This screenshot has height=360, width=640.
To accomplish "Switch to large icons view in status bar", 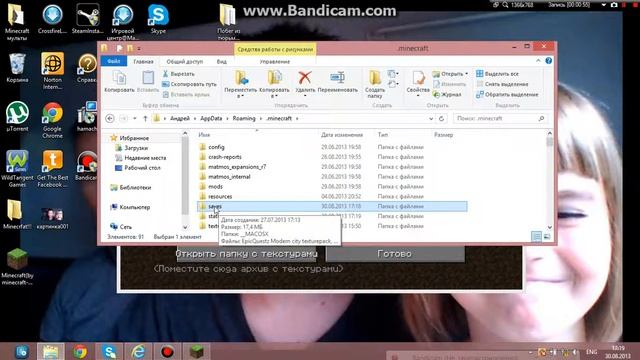I will [x=547, y=236].
